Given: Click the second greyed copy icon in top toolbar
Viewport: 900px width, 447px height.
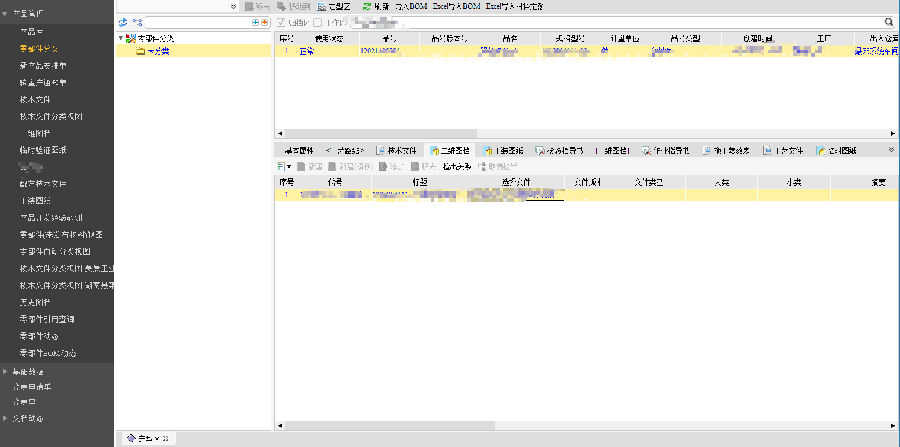Looking at the screenshot, I should click(x=281, y=7).
